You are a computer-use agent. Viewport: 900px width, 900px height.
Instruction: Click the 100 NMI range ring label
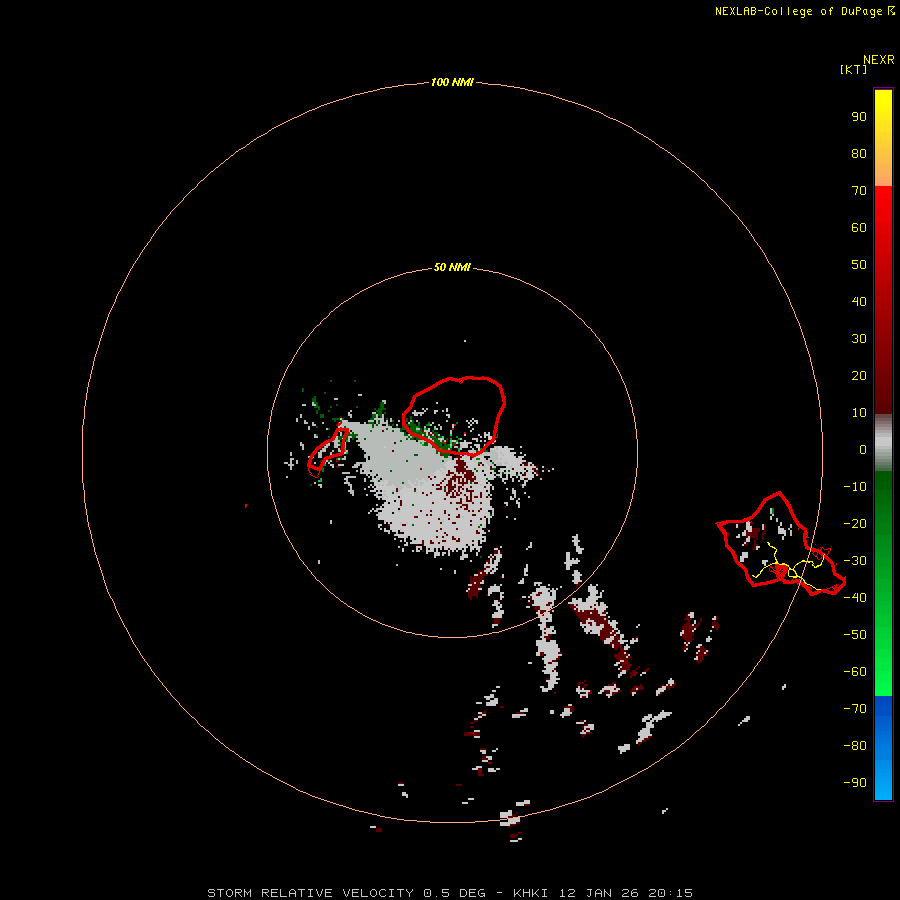(452, 82)
